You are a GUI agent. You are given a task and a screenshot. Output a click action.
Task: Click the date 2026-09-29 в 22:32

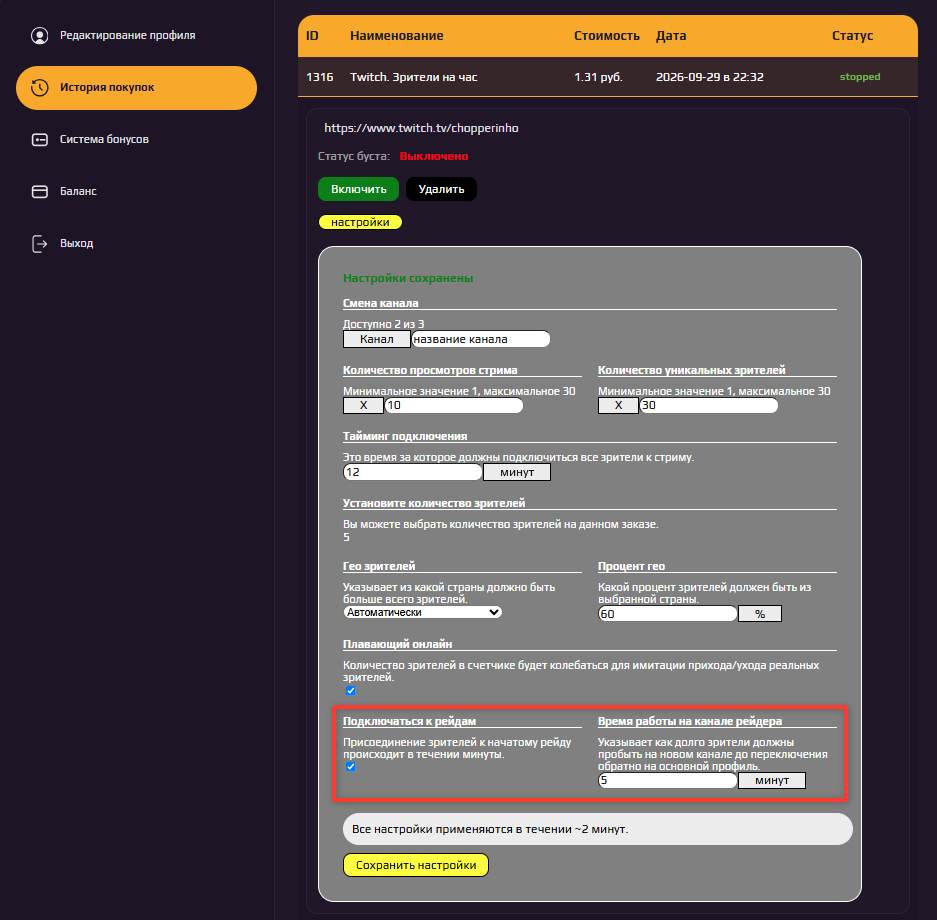click(x=710, y=77)
